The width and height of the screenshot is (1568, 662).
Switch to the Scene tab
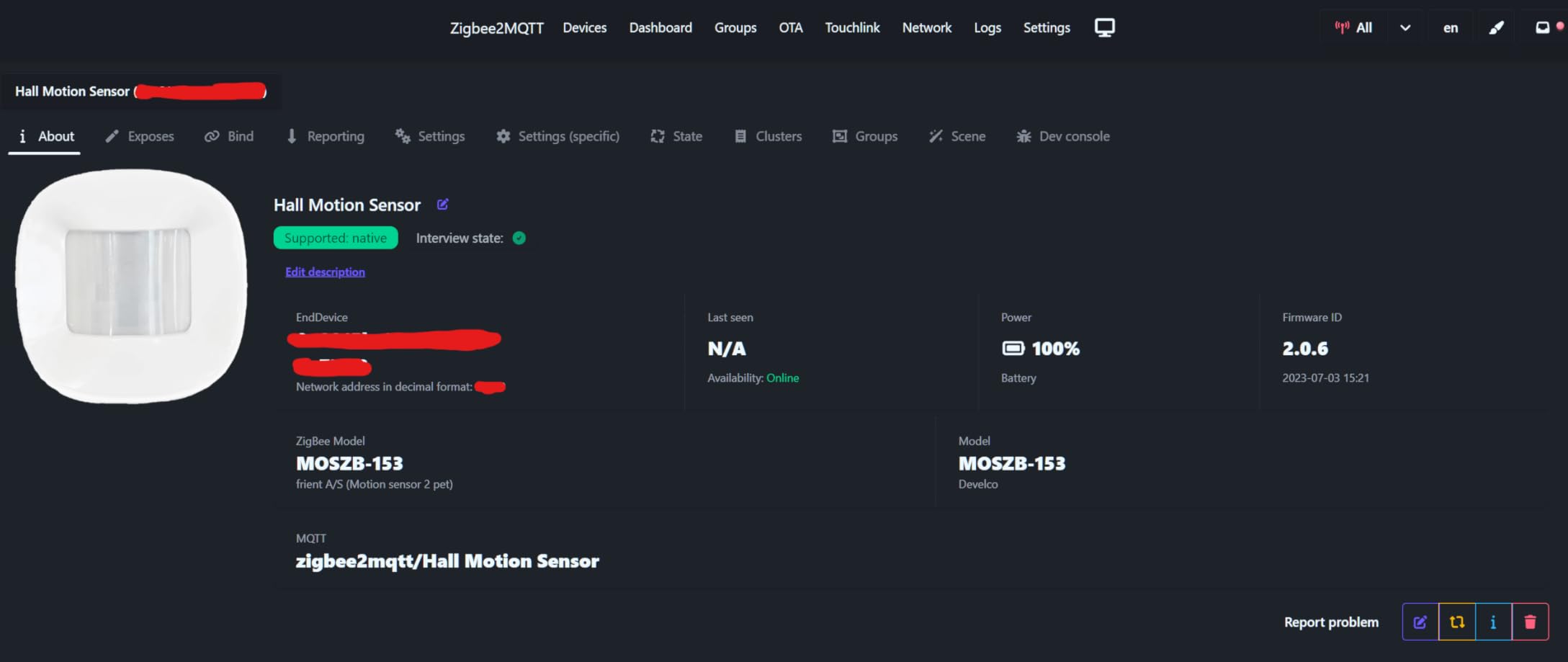click(957, 136)
